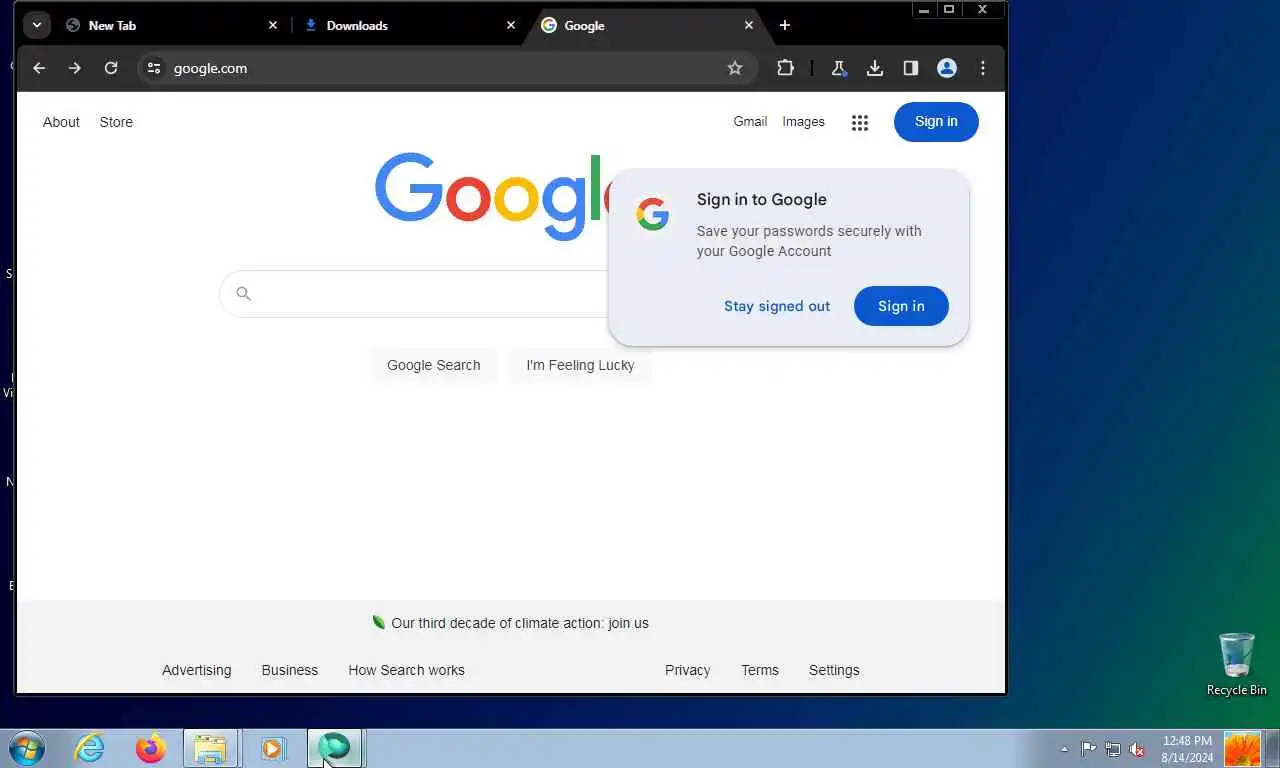The height and width of the screenshot is (768, 1280).
Task: Open How Search works link
Action: 406,670
